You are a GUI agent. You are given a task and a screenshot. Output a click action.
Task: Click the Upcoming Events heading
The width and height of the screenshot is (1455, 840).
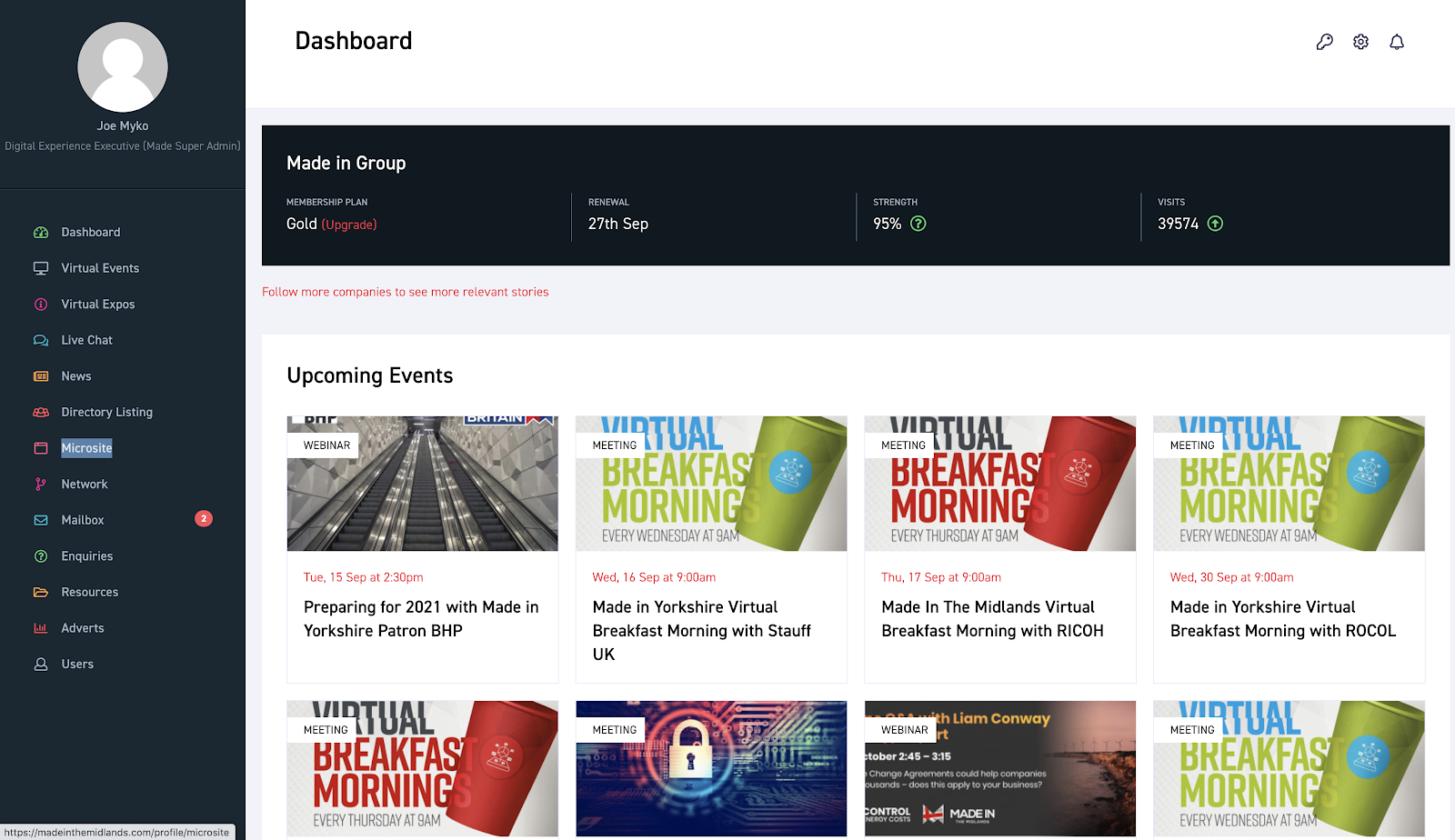[370, 375]
